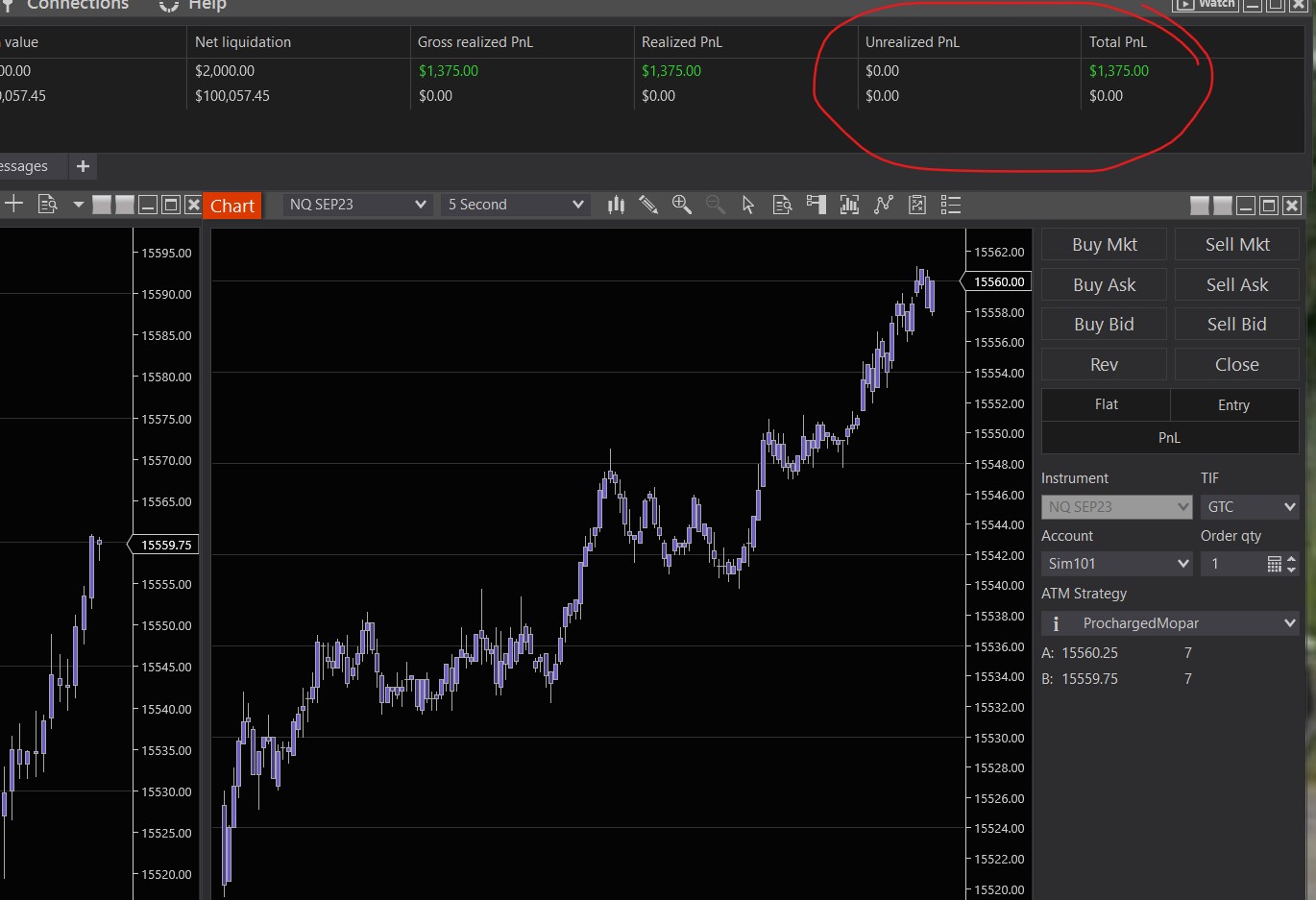Open the bar type chart style icon
1316x900 pixels.
616,205
